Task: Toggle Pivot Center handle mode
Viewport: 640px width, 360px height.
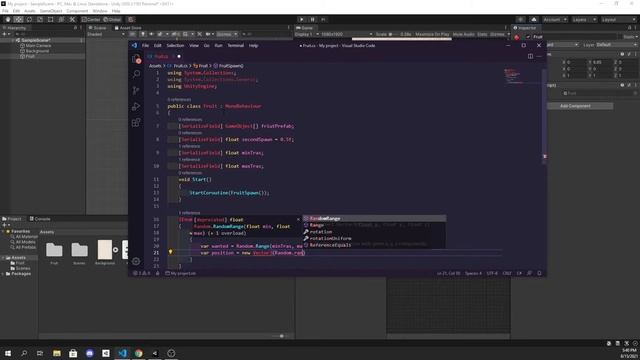Action: (x=91, y=20)
